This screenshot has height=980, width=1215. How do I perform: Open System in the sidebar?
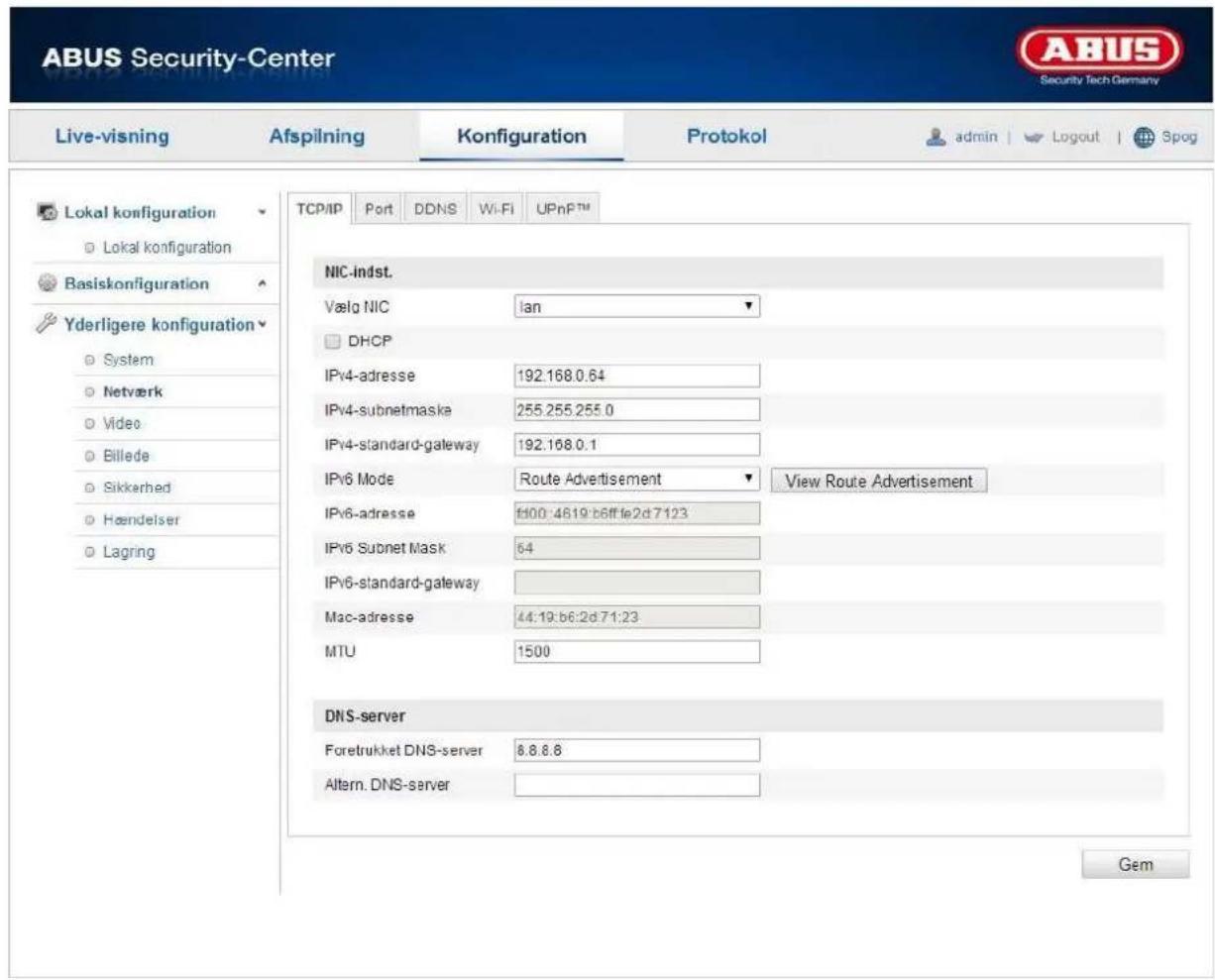tap(128, 360)
